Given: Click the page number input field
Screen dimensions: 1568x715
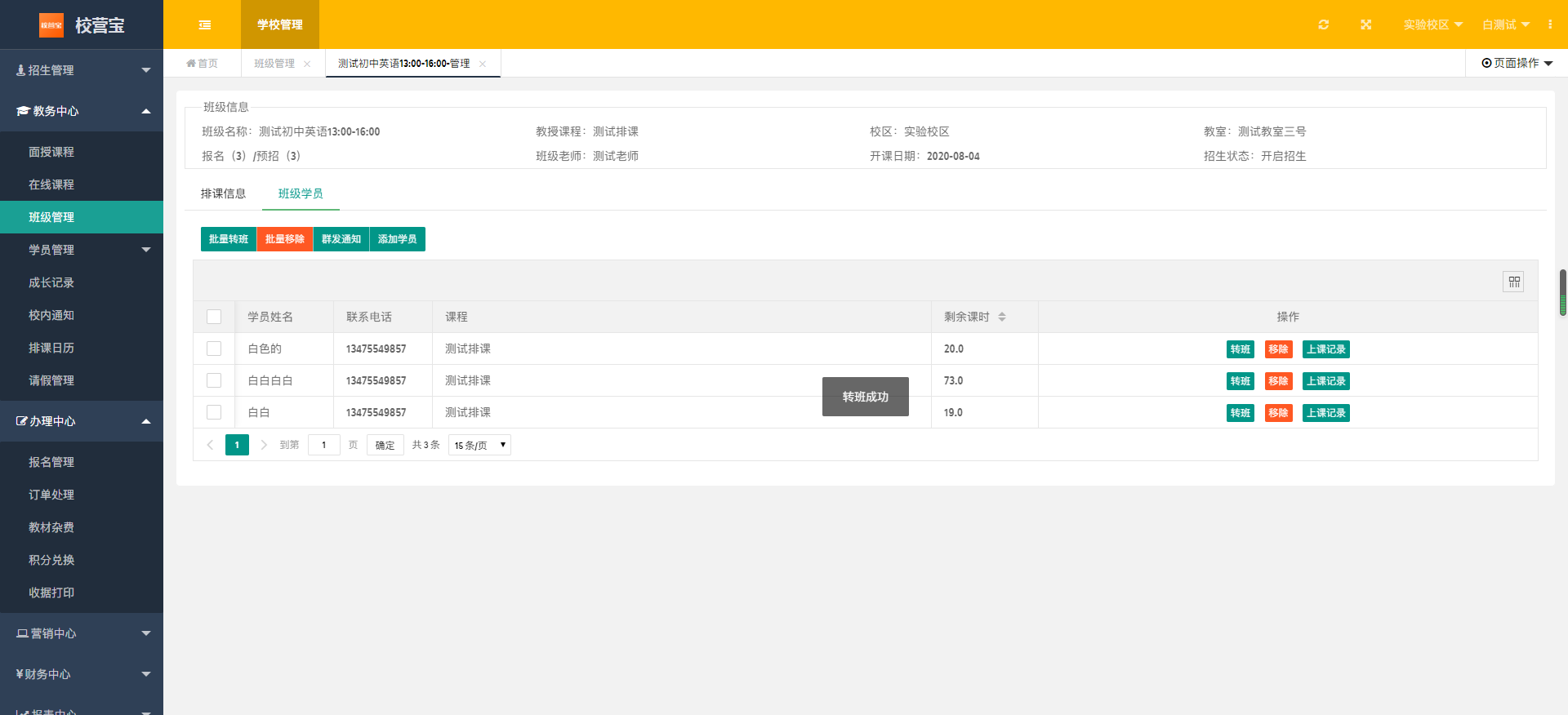Looking at the screenshot, I should (x=324, y=445).
